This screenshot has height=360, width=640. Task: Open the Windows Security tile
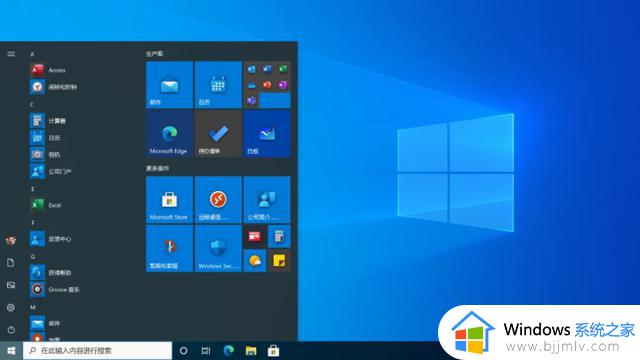pyautogui.click(x=218, y=248)
